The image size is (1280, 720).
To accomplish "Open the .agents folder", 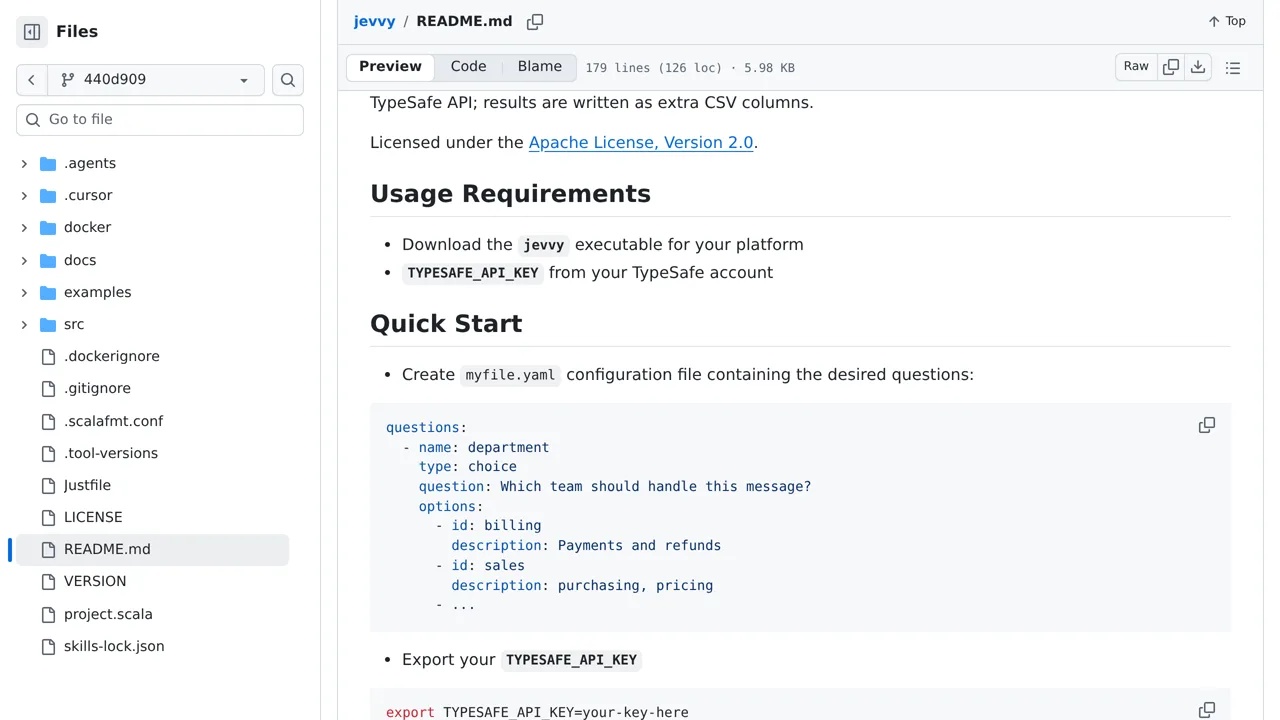I will [90, 164].
